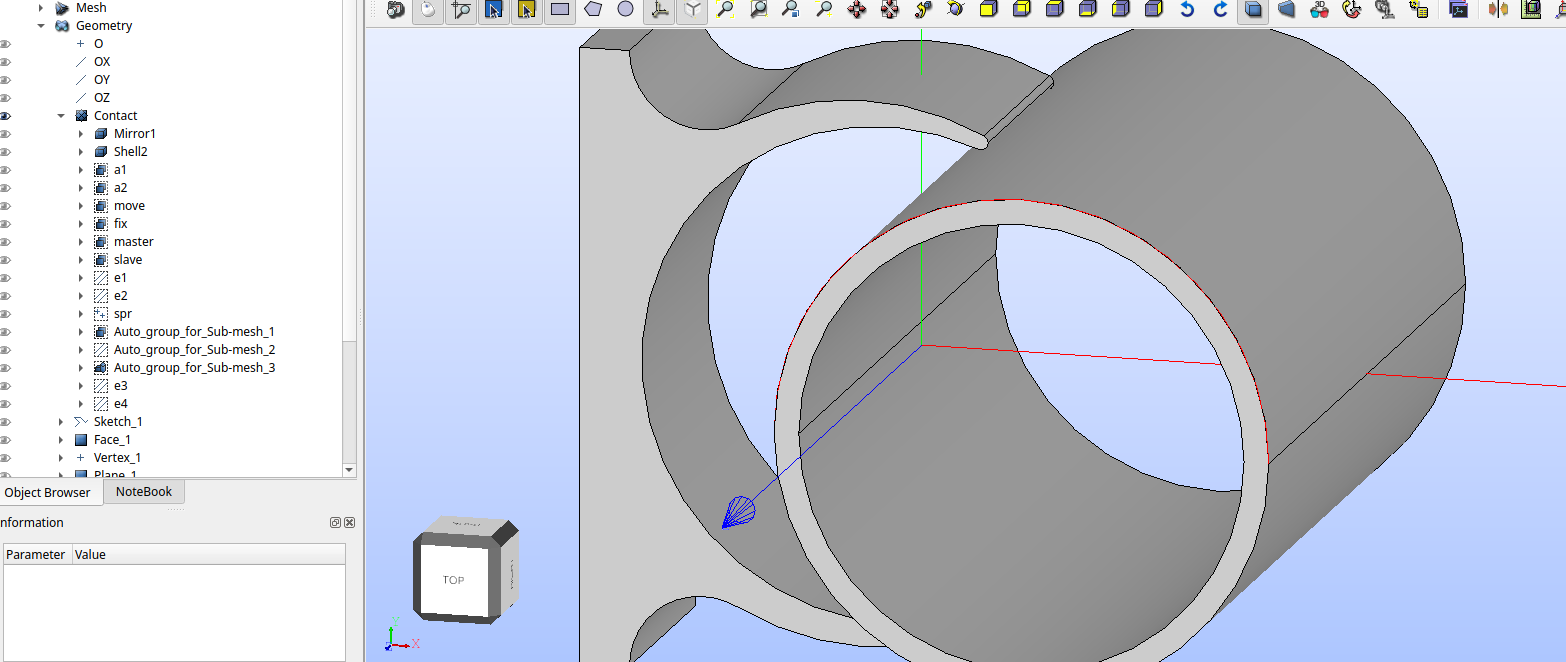Image resolution: width=1566 pixels, height=662 pixels.
Task: Click the Fit Area magnifier
Action: [x=758, y=10]
